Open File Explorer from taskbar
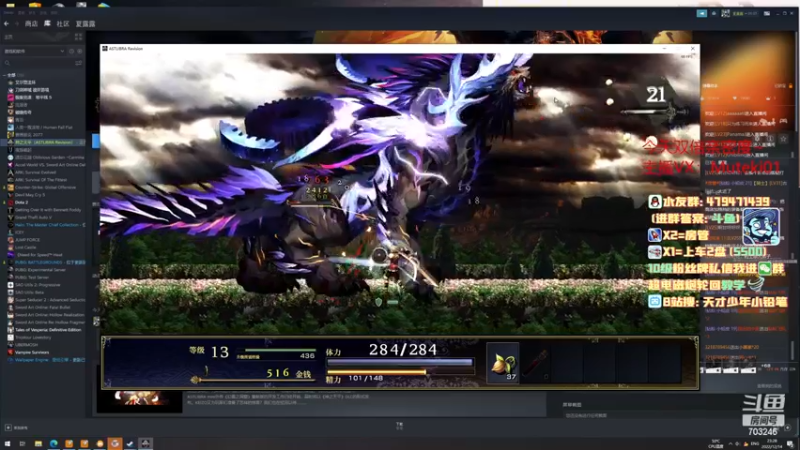This screenshot has height=450, width=800. [38, 443]
